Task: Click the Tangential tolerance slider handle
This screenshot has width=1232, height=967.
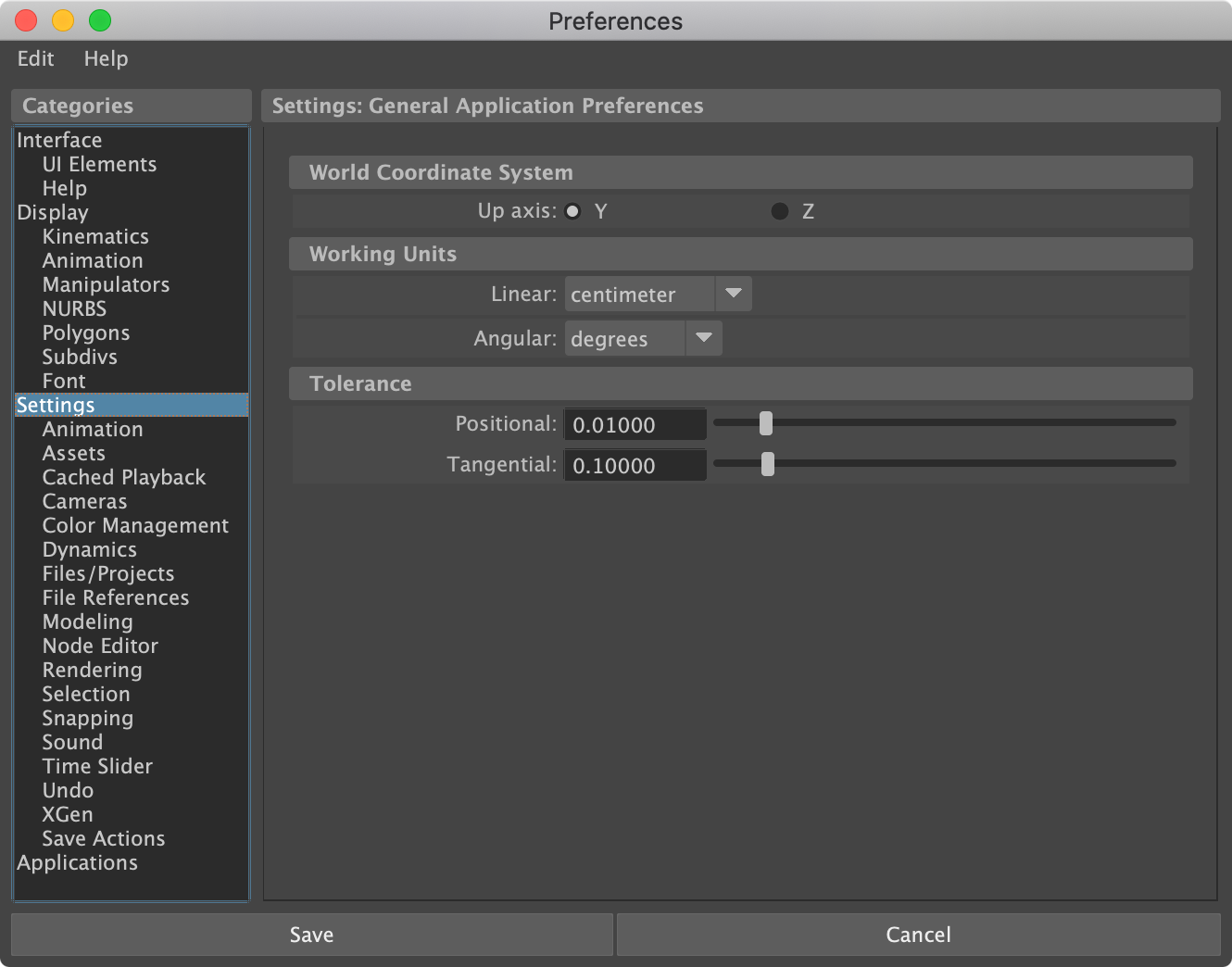Action: point(768,464)
